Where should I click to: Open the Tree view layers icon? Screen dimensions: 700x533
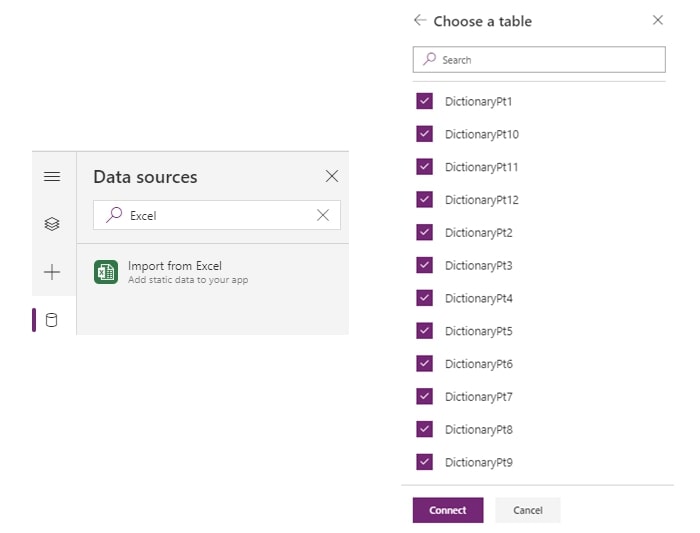click(x=52, y=224)
